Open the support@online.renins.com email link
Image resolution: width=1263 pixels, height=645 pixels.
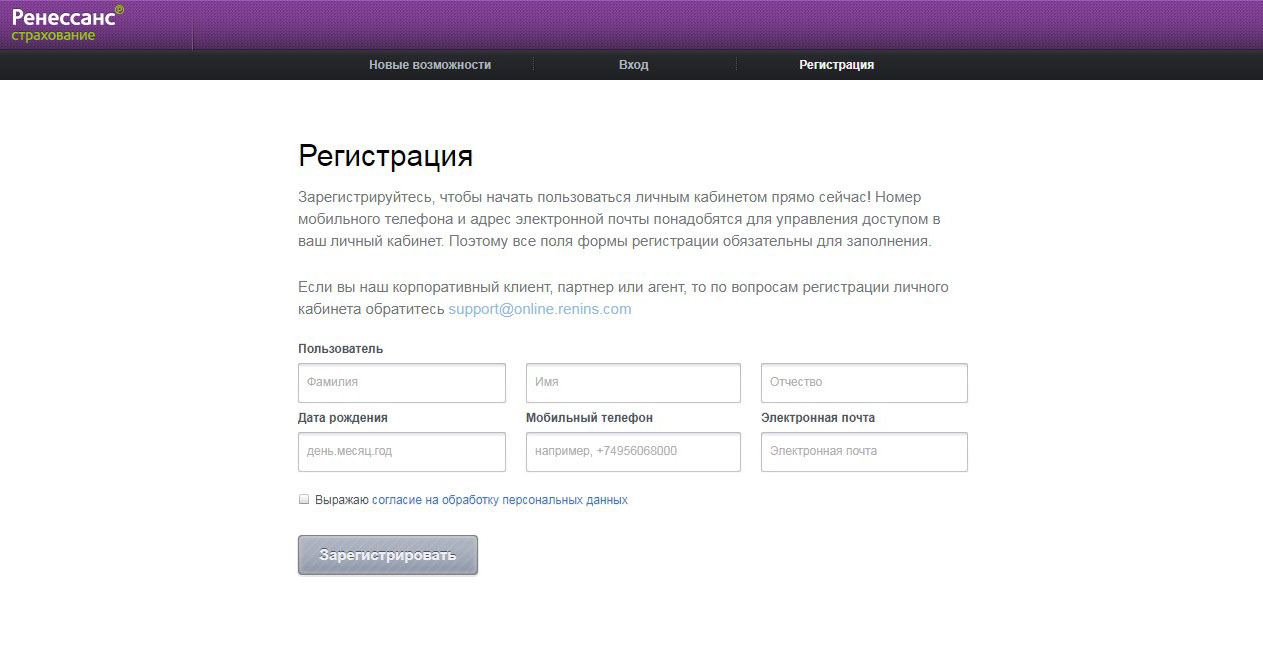pos(540,309)
